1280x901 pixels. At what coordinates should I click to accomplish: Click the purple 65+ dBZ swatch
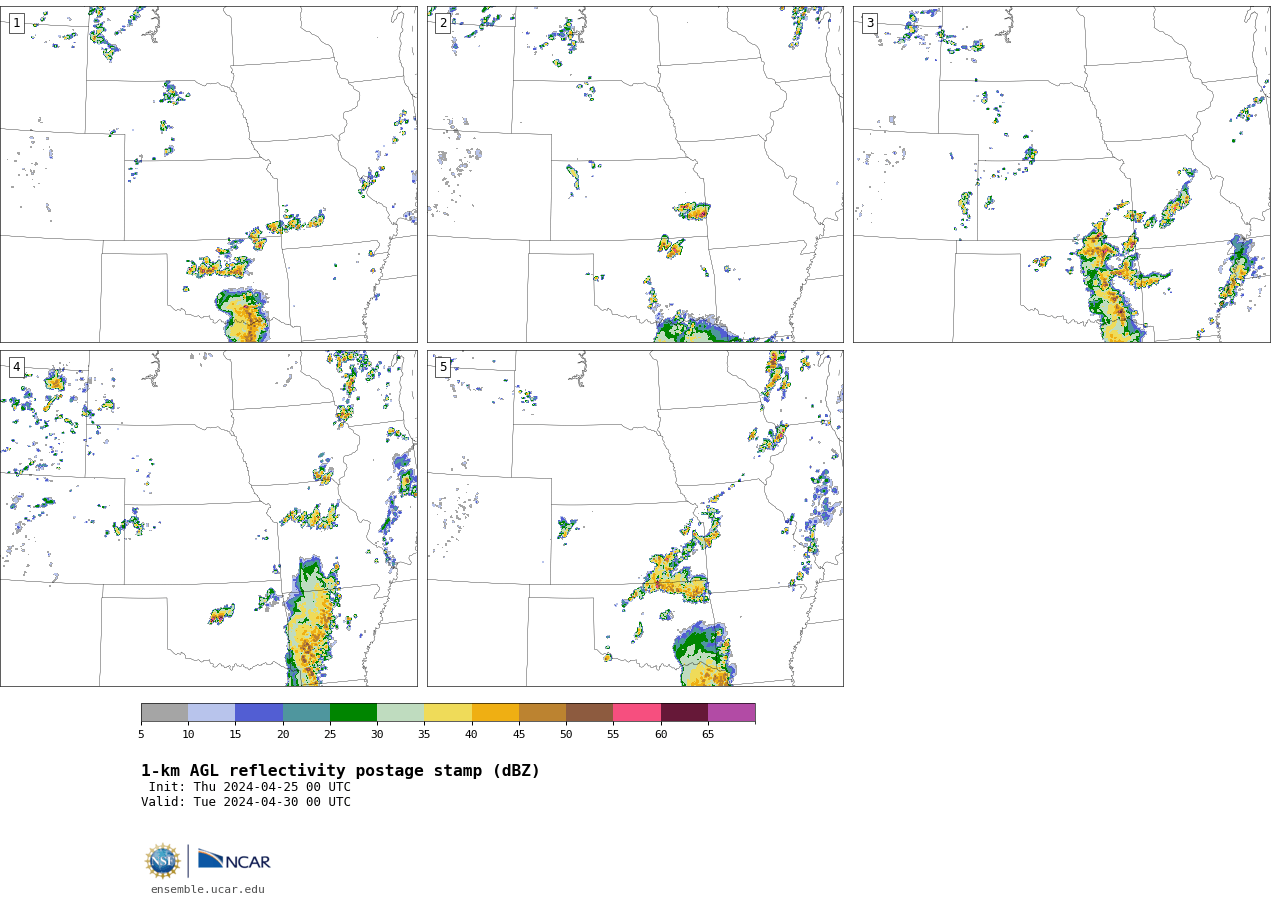[731, 713]
